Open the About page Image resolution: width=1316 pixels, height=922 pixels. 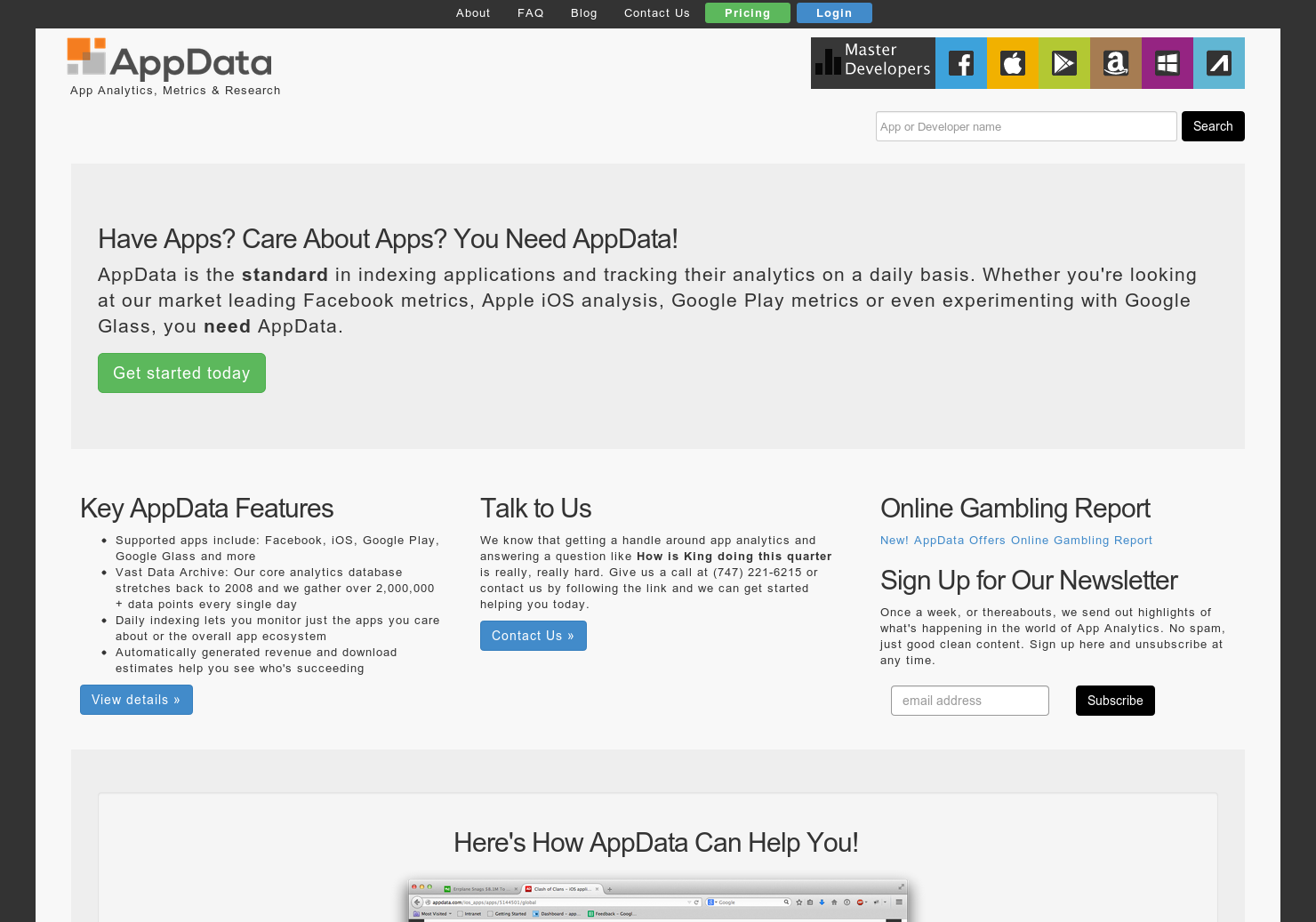[x=473, y=12]
